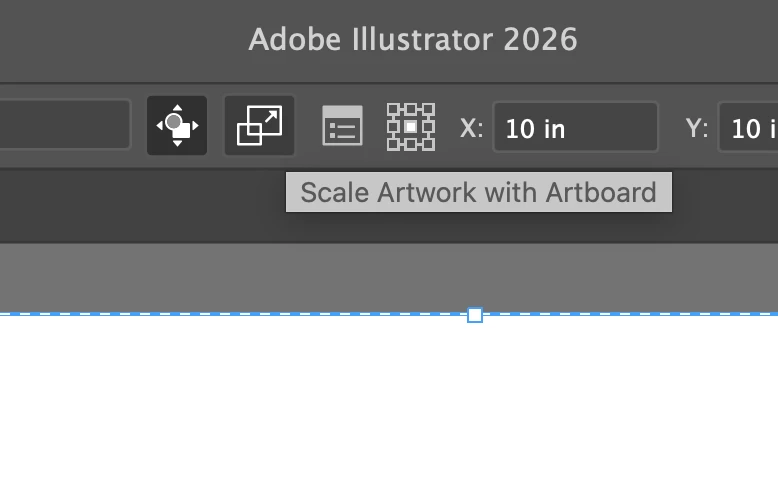Select the top-right reference point
This screenshot has width=778, height=482.
[429, 109]
